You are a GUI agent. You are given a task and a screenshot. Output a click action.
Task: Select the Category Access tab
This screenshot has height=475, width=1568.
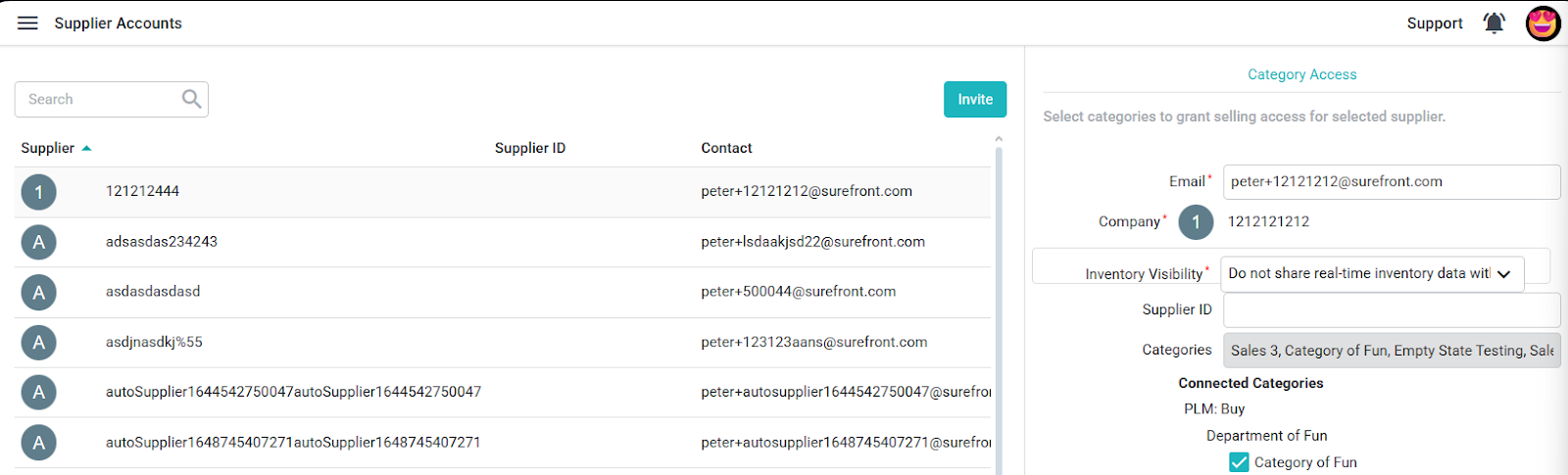1301,74
